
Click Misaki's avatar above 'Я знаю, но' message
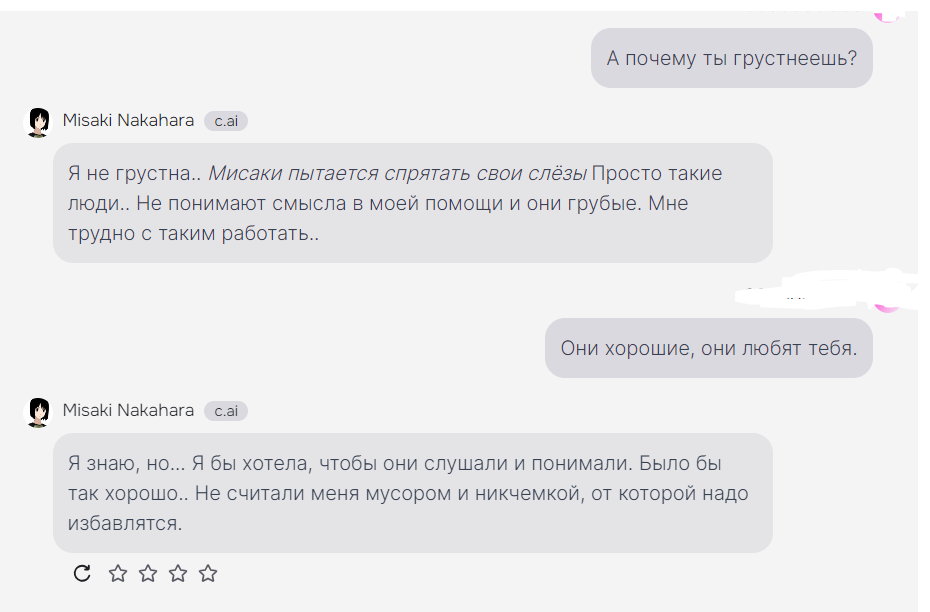[38, 411]
